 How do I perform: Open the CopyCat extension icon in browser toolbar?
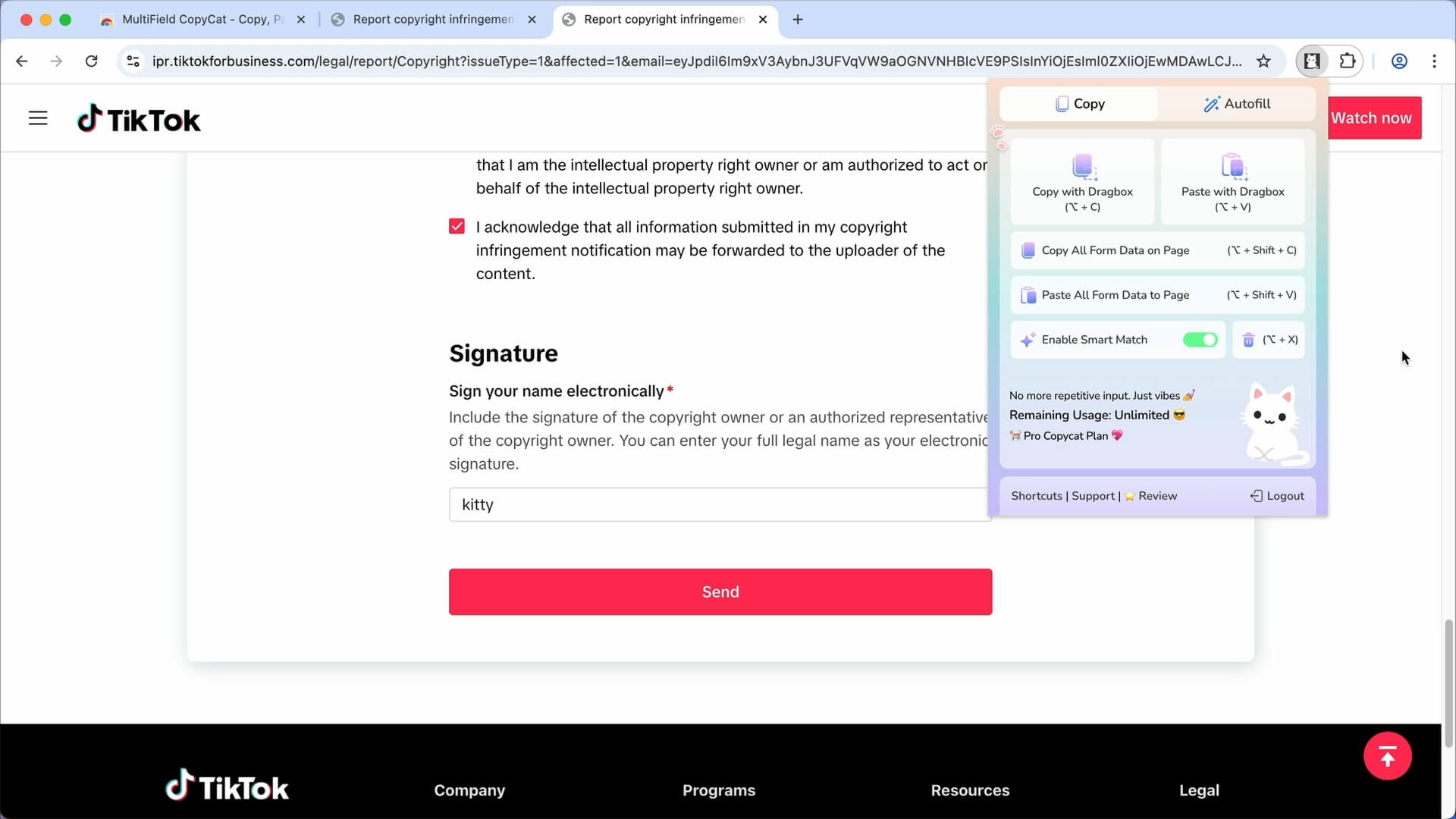click(1313, 61)
